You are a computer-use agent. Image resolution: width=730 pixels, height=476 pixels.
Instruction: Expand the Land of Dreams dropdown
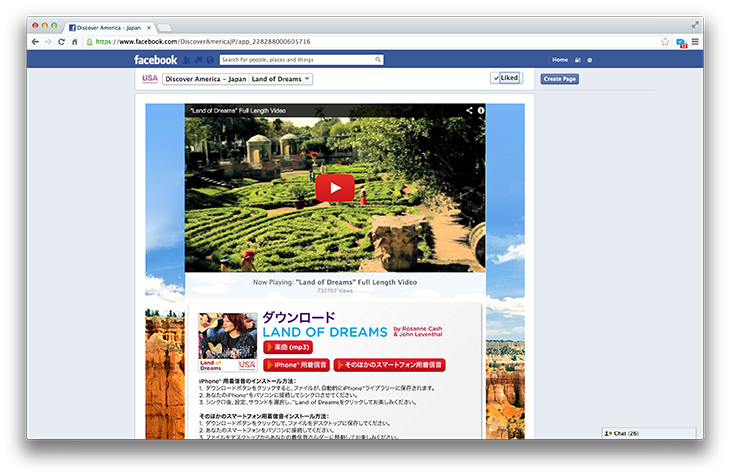[x=280, y=79]
